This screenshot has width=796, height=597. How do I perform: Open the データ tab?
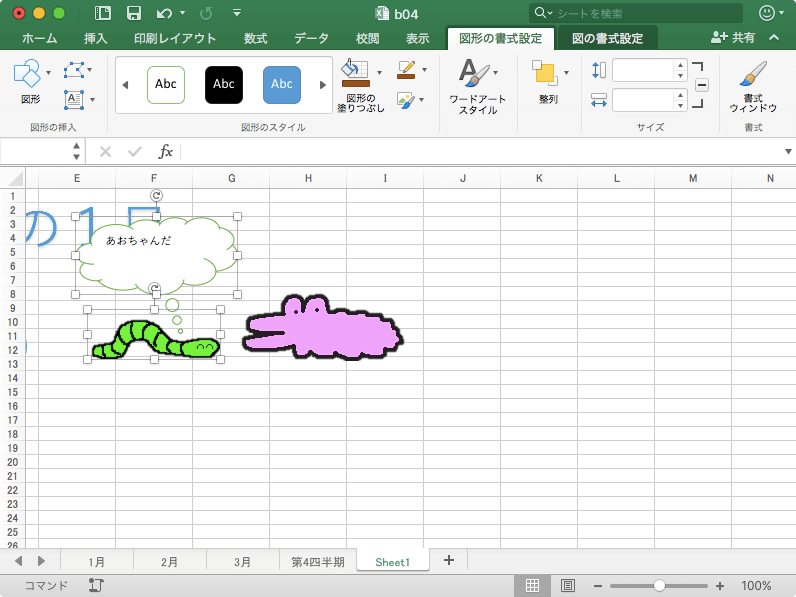click(x=311, y=38)
